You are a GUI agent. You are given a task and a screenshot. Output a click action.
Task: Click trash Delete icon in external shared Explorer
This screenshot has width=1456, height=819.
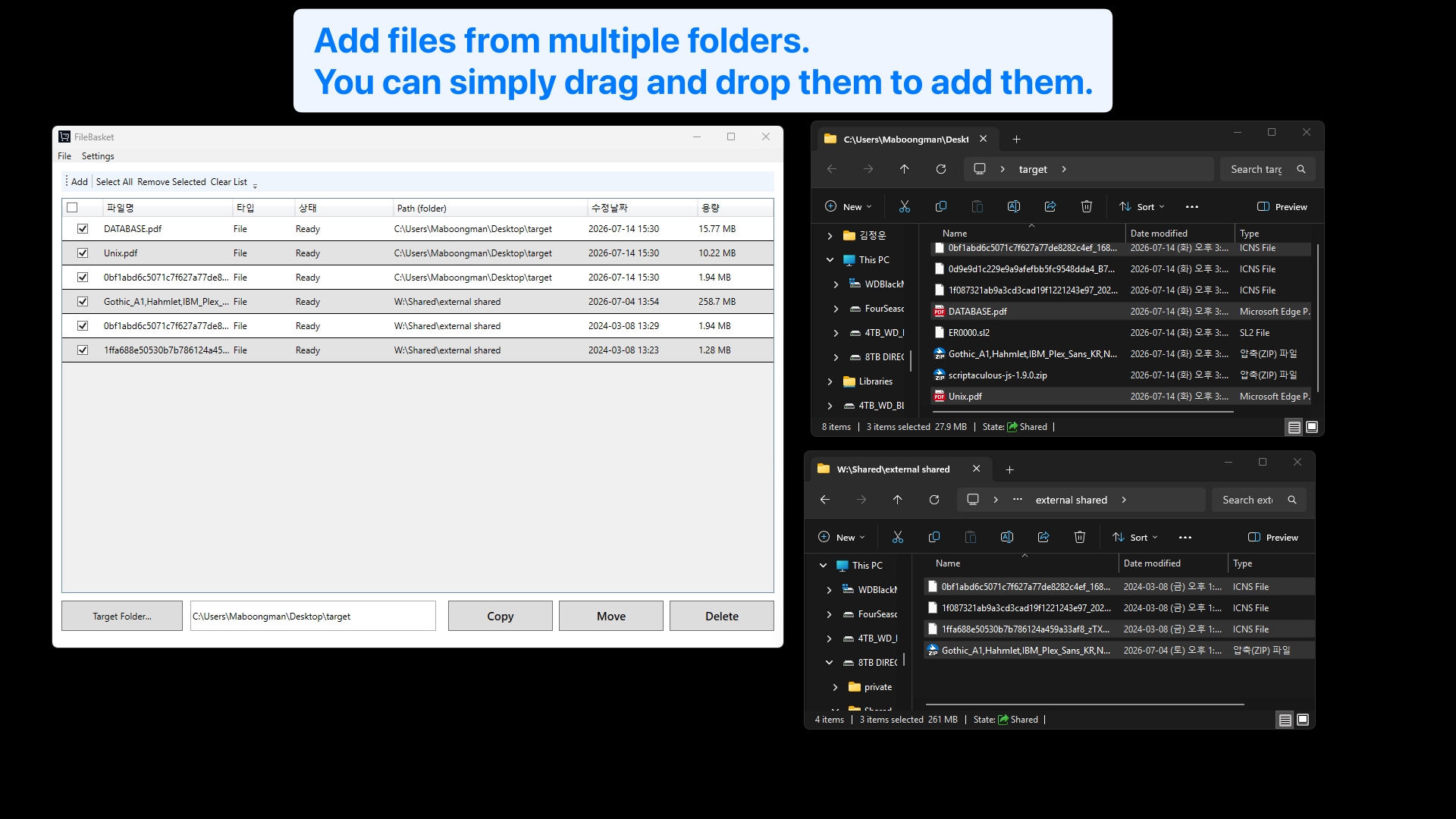point(1080,537)
